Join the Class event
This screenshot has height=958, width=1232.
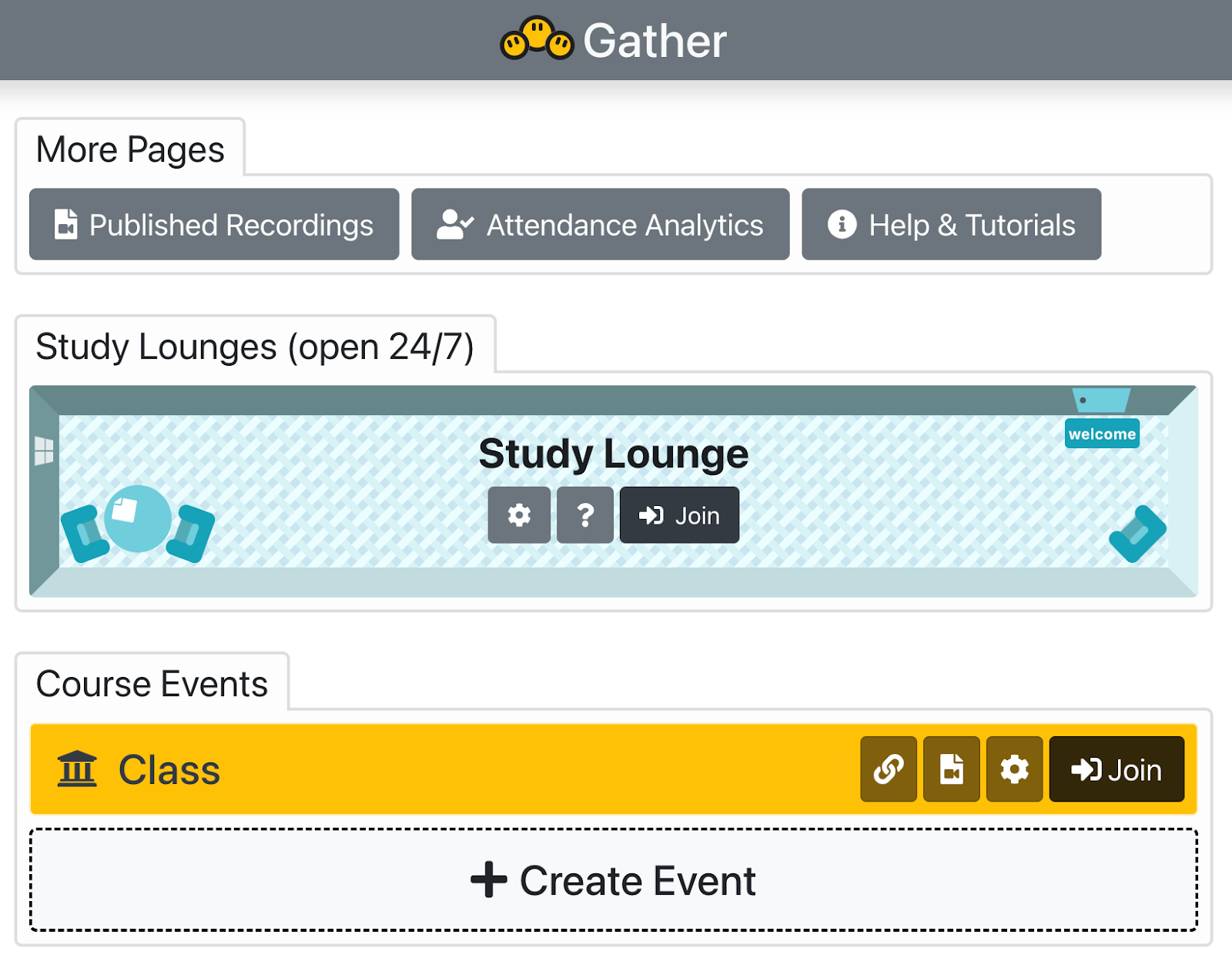coord(1116,769)
